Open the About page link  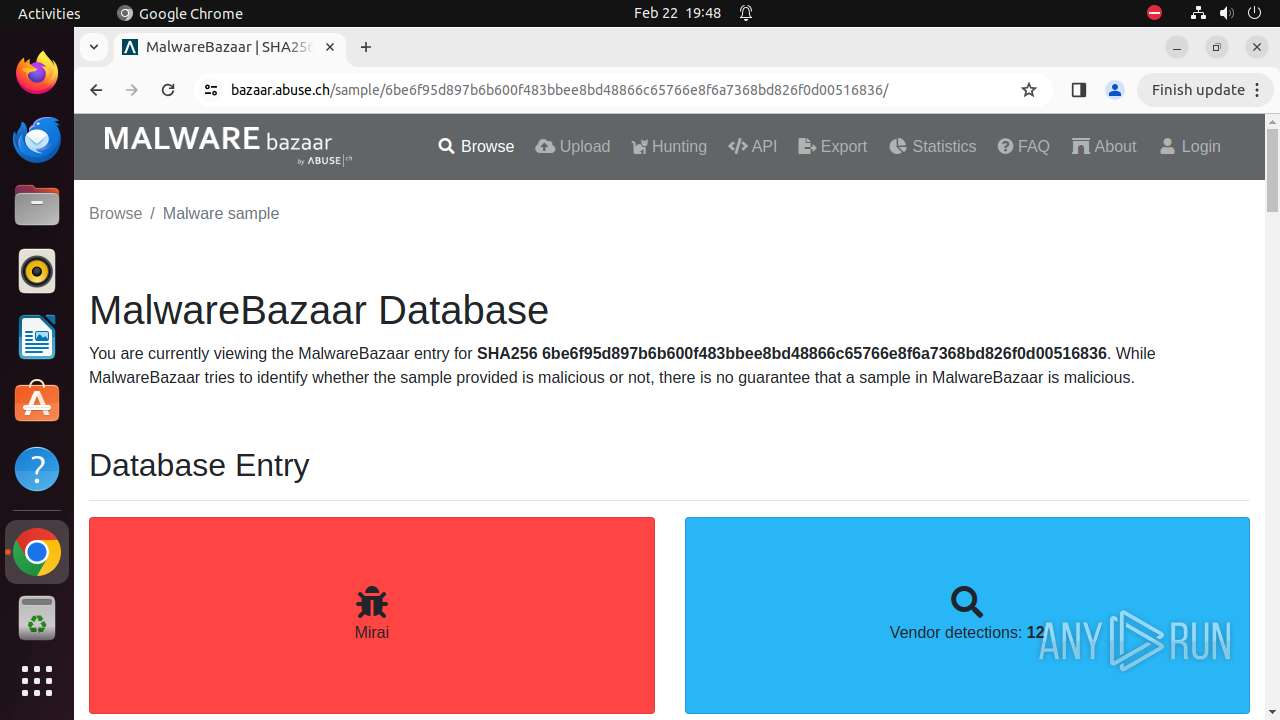click(1104, 146)
